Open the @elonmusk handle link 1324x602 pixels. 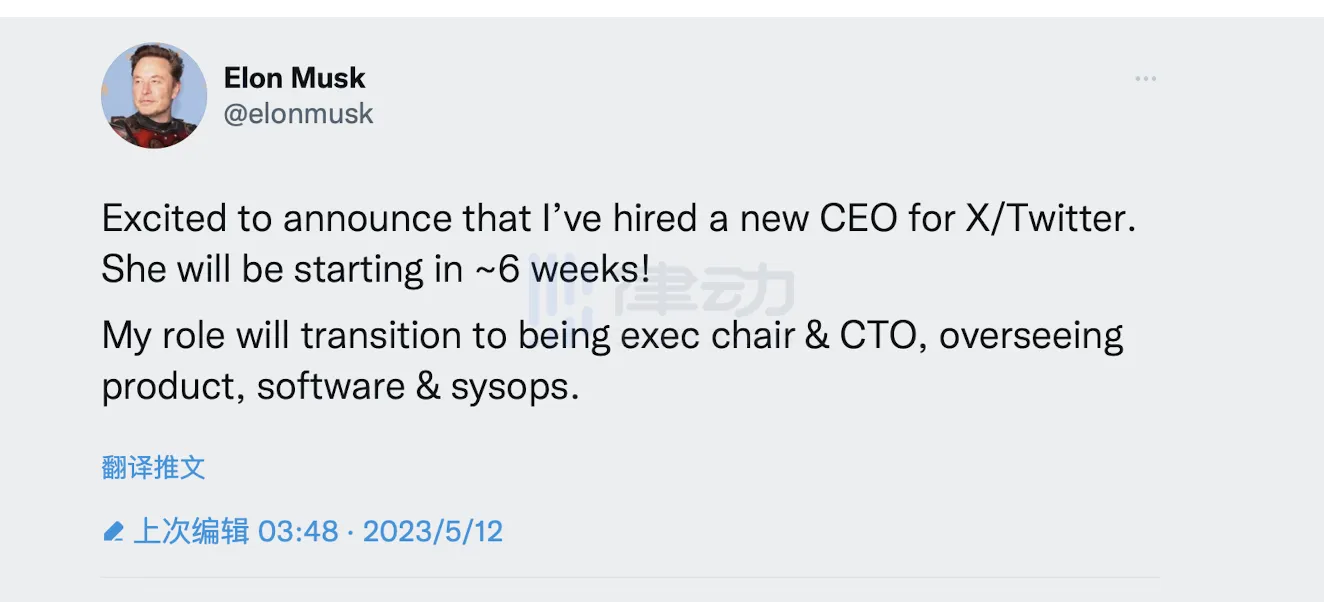coord(298,114)
